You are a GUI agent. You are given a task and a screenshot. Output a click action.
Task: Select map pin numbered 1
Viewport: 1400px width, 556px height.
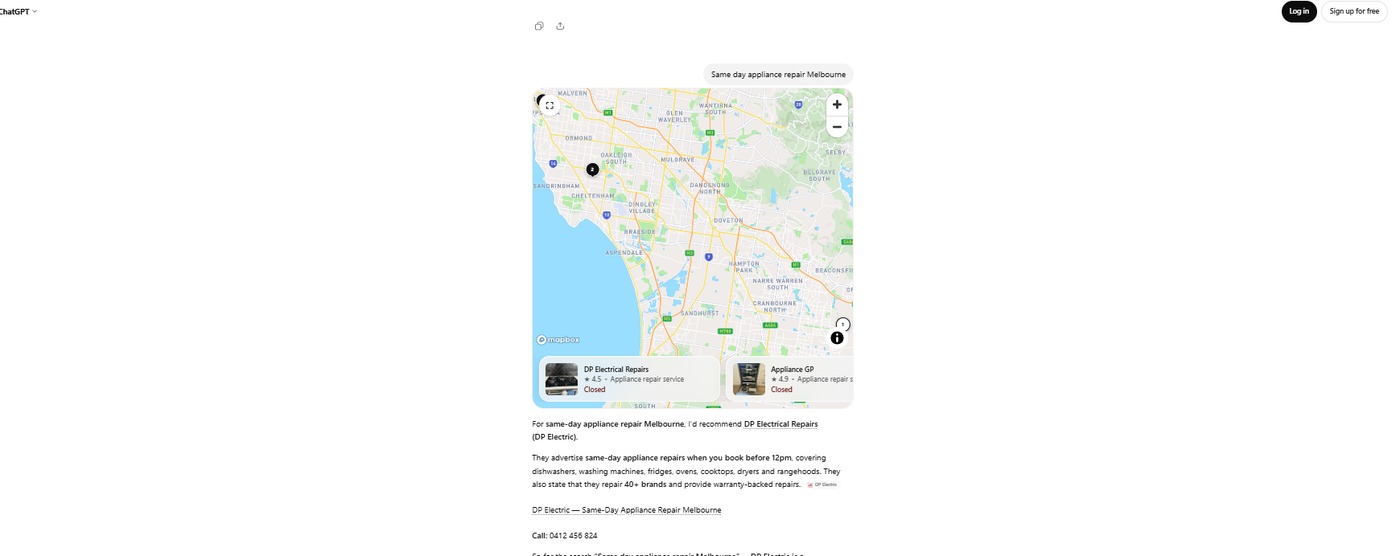[843, 324]
